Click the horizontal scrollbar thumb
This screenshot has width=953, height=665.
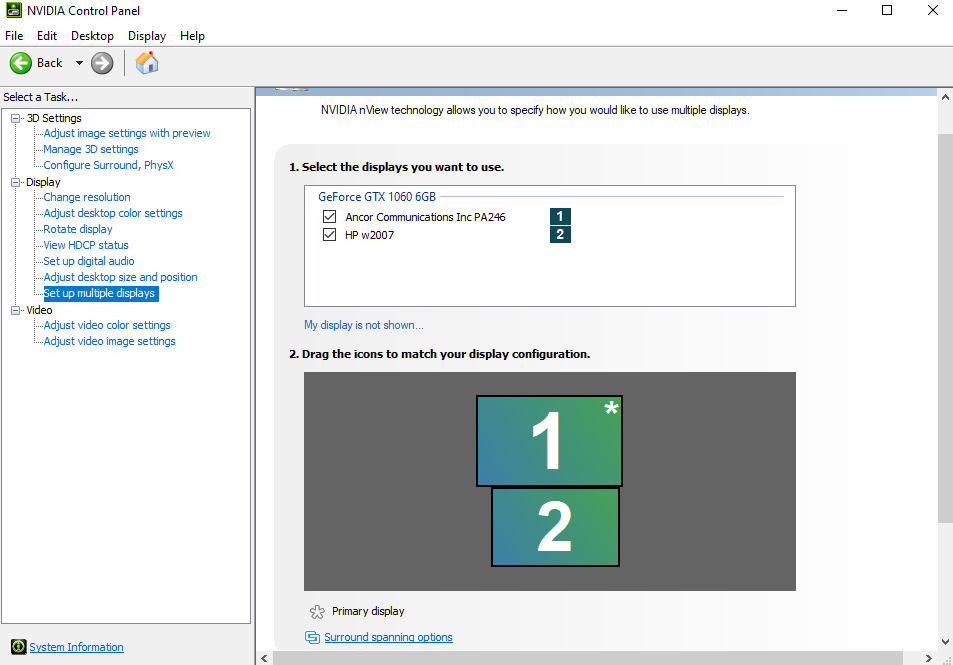tap(588, 658)
